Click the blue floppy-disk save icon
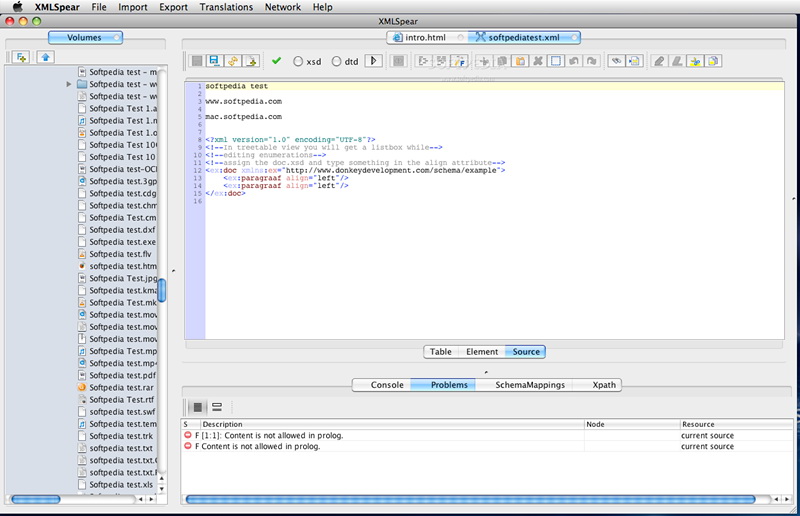 [214, 61]
